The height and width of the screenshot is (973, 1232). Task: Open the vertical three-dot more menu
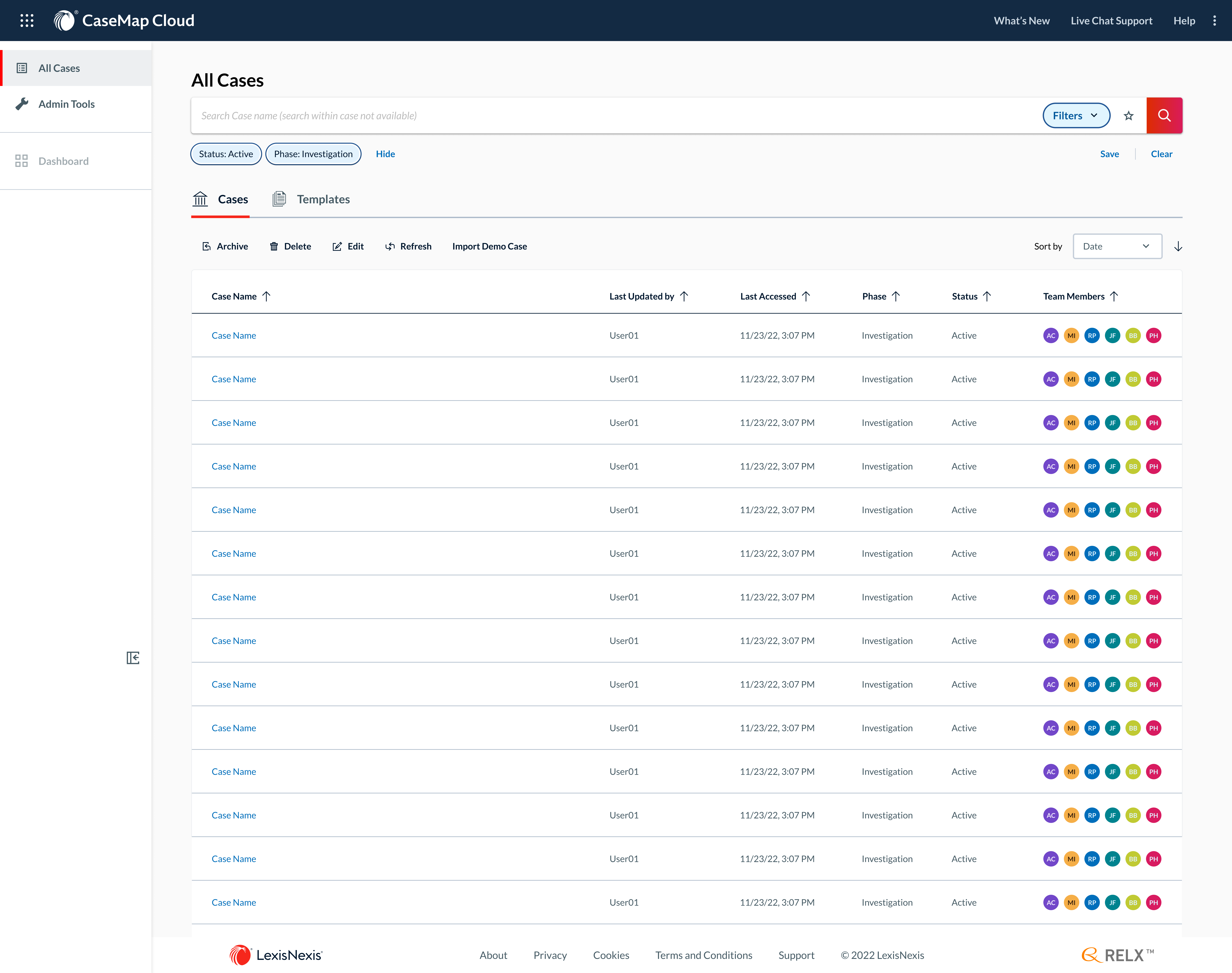[1214, 21]
